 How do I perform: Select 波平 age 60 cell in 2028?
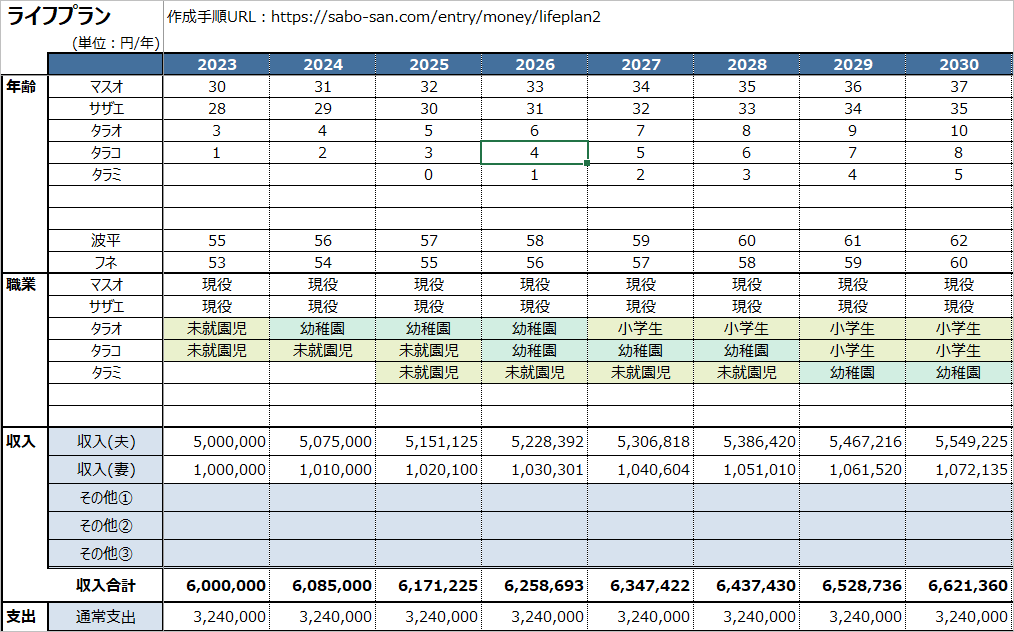747,241
